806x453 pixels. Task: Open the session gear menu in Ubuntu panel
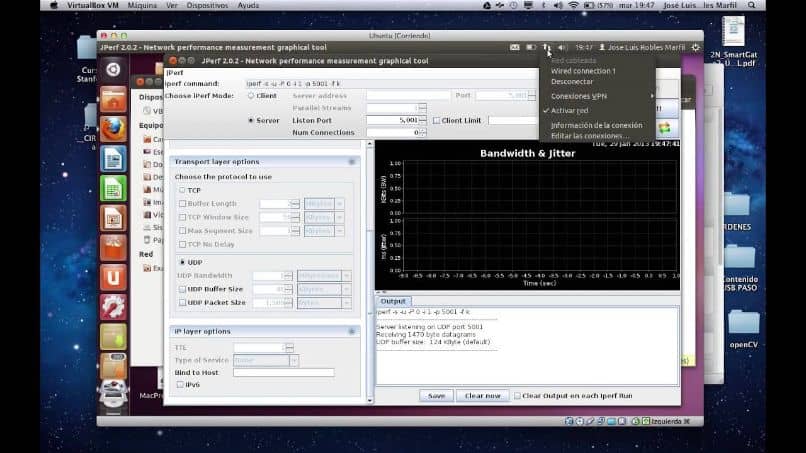[695, 47]
